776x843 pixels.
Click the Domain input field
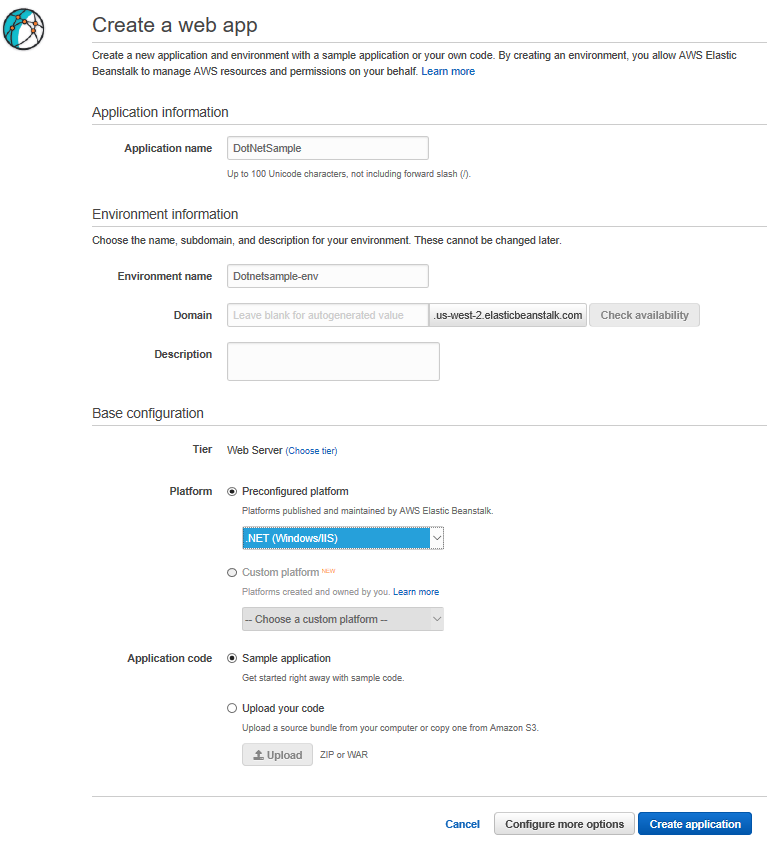pos(327,314)
